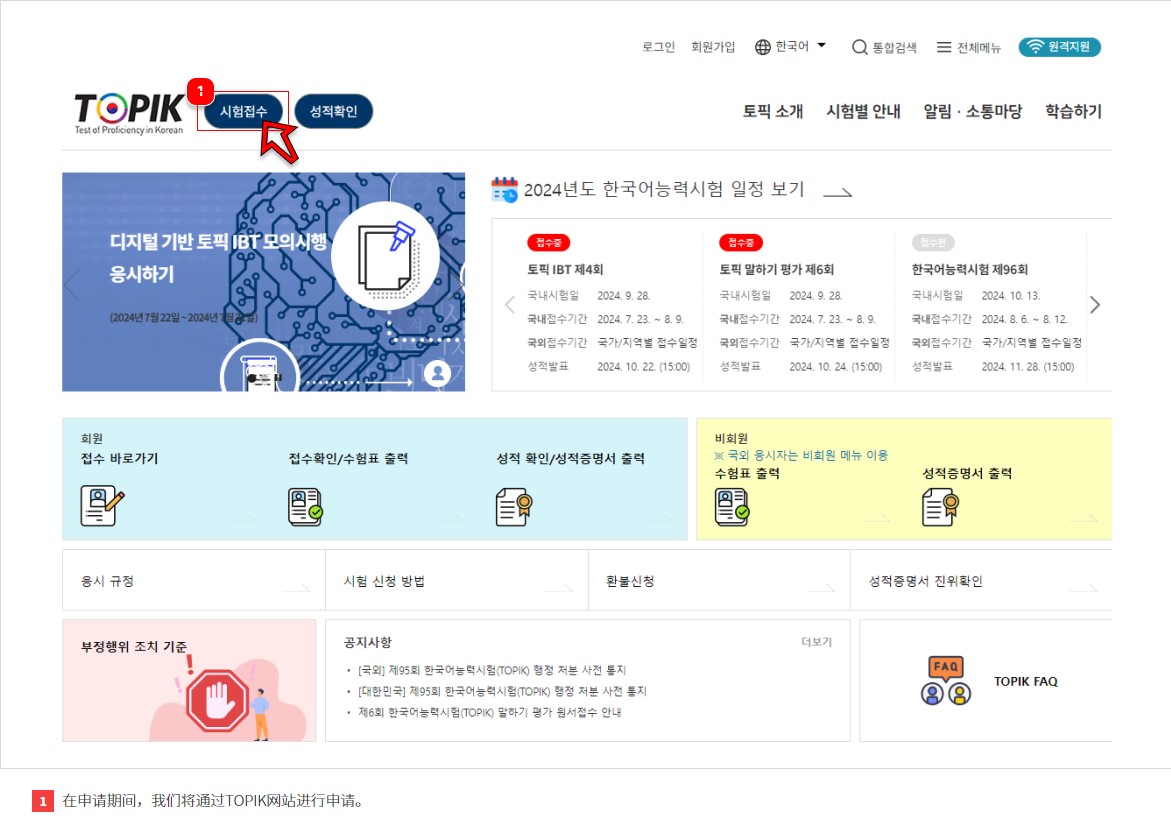Click the 시험접수 button
Image resolution: width=1171 pixels, height=839 pixels.
coord(243,111)
